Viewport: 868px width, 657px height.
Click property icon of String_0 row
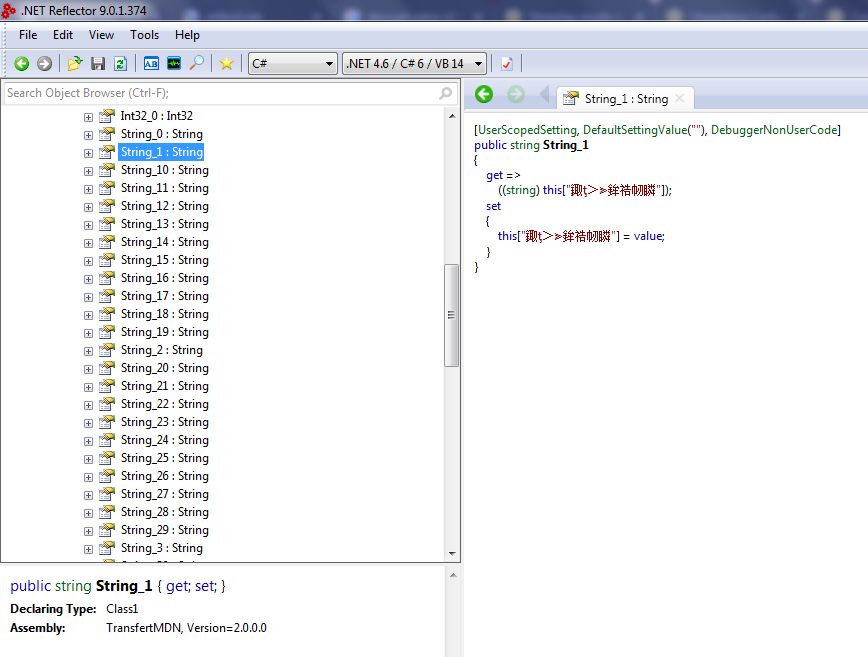click(107, 134)
